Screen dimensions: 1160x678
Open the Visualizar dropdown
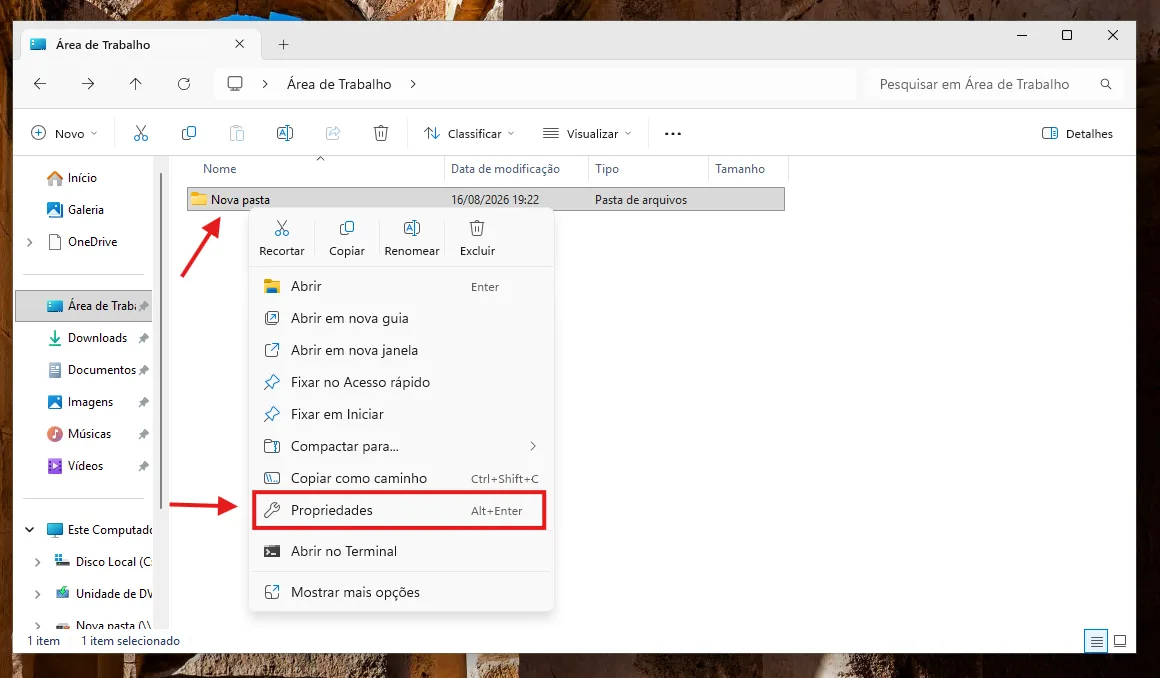click(587, 134)
